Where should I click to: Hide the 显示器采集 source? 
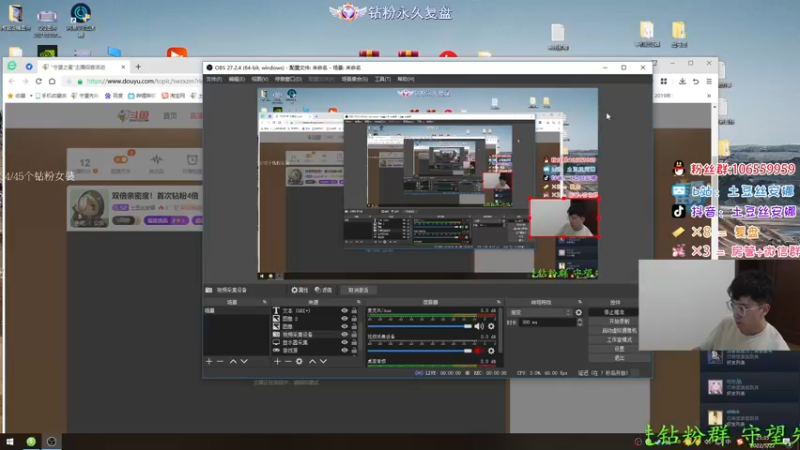[x=344, y=342]
